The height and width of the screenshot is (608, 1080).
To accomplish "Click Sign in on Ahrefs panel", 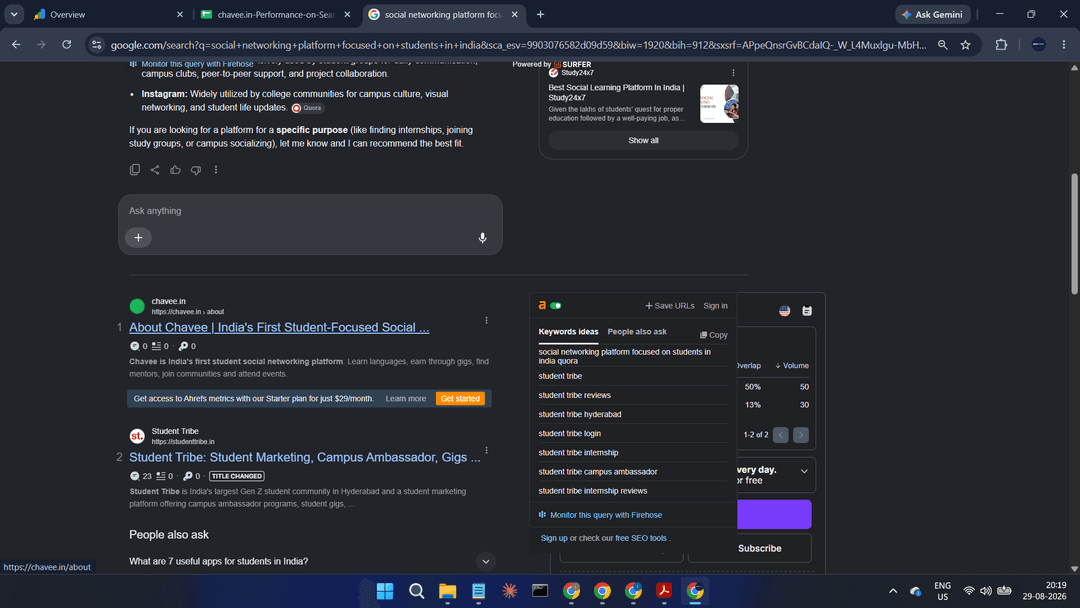I will pyautogui.click(x=715, y=306).
